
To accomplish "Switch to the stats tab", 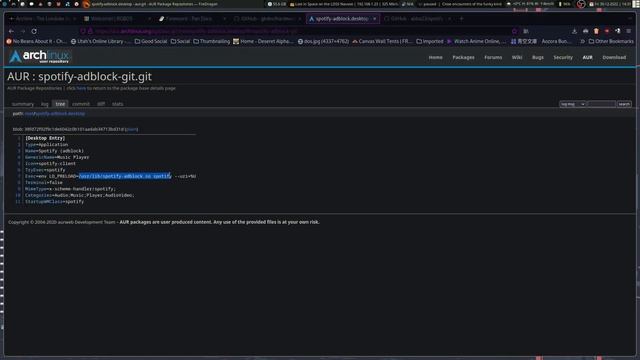I will (x=118, y=104).
